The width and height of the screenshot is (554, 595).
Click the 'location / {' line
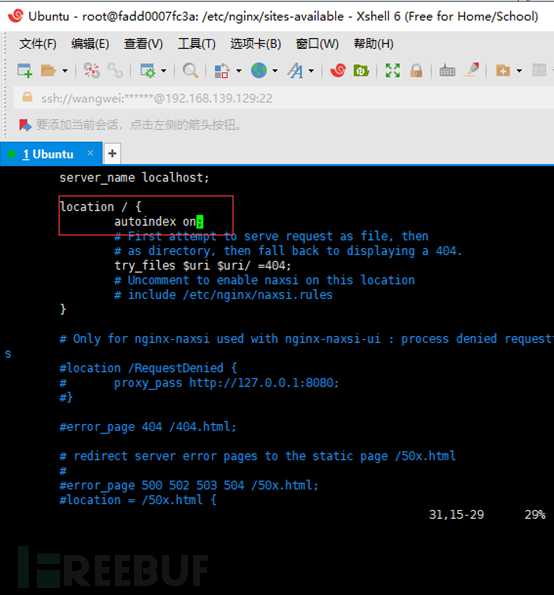[x=101, y=207]
